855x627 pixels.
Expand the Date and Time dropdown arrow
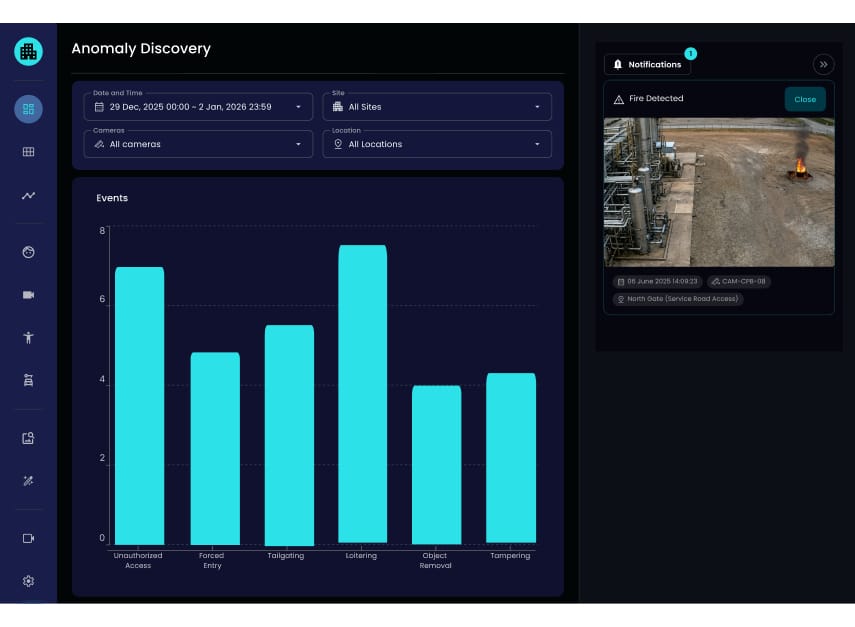coord(298,107)
